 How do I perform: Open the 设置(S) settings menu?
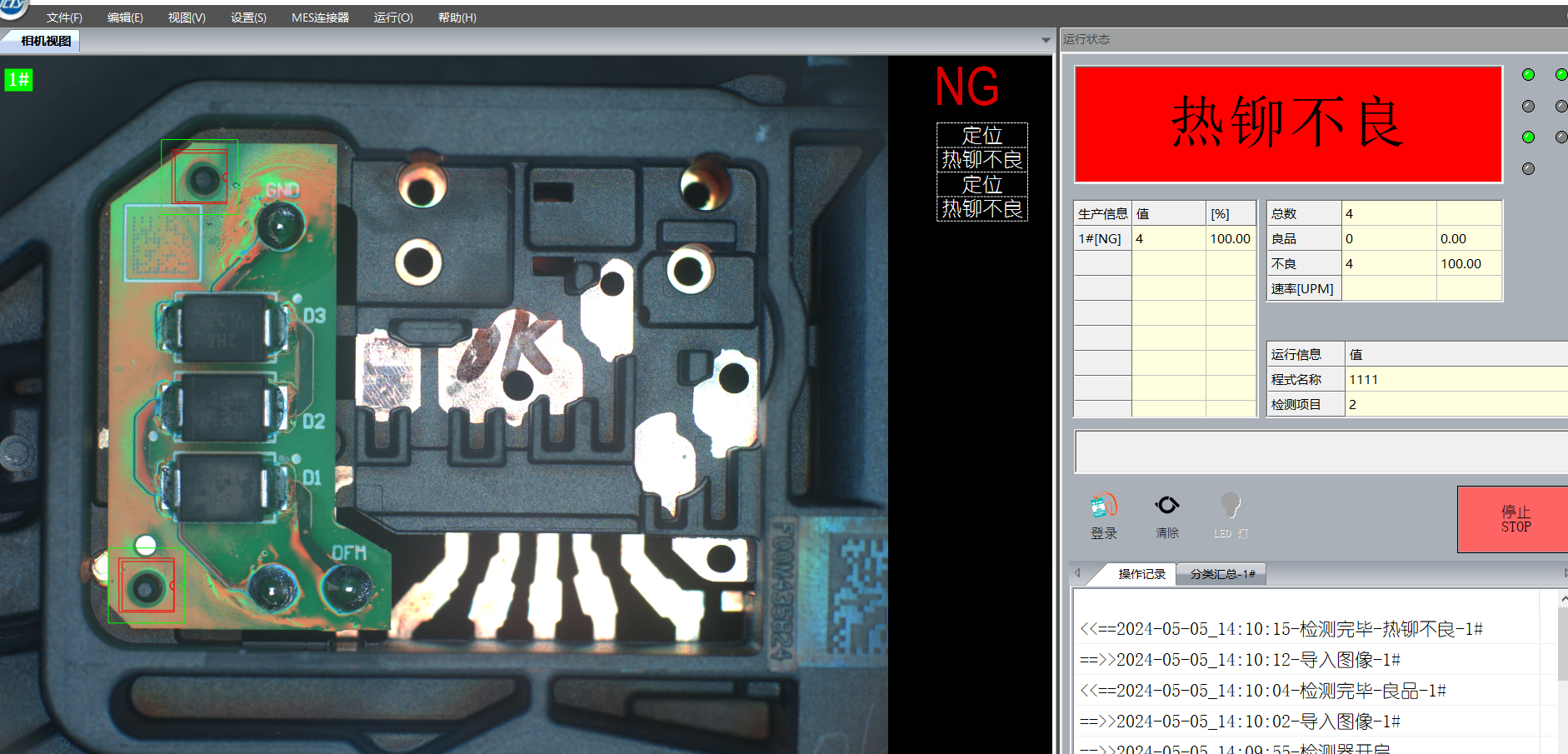(248, 17)
